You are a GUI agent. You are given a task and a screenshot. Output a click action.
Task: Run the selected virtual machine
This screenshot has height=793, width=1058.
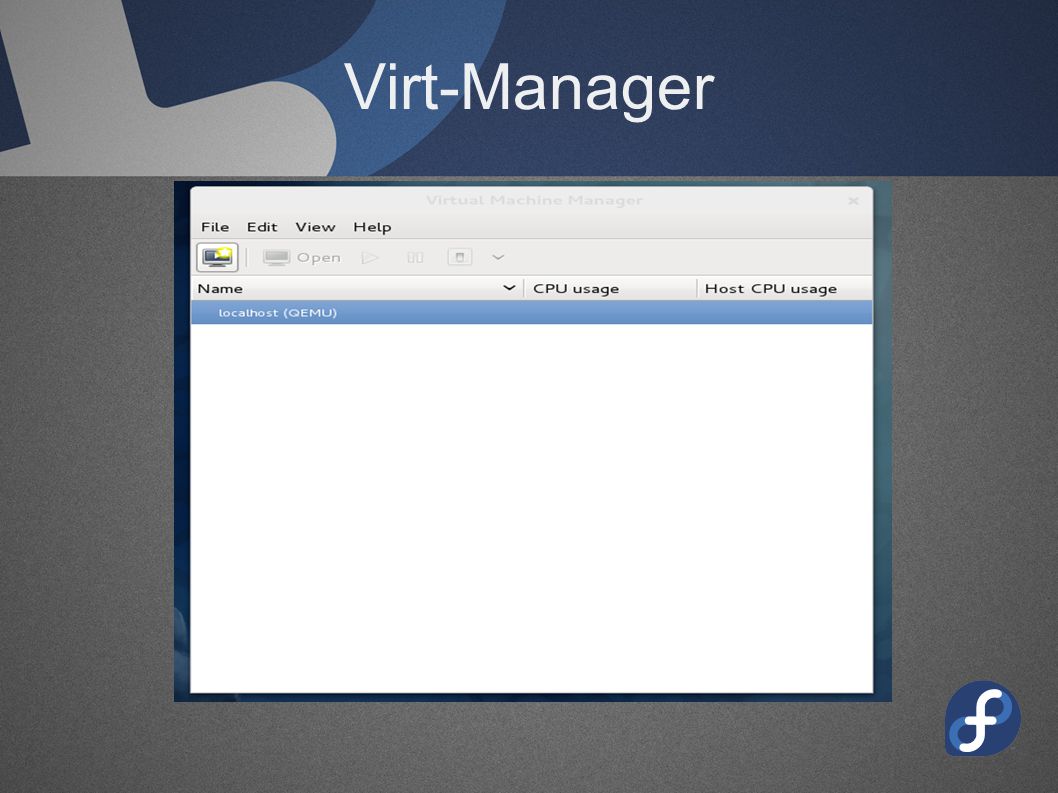(370, 257)
